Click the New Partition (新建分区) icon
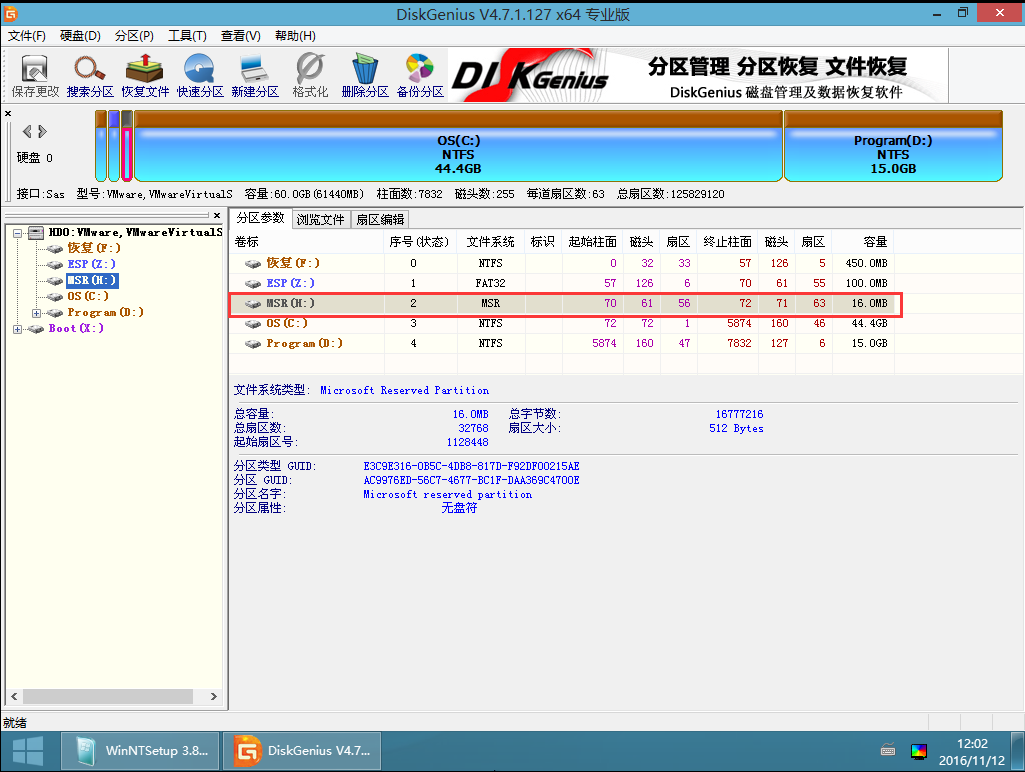1025x772 pixels. click(x=254, y=76)
